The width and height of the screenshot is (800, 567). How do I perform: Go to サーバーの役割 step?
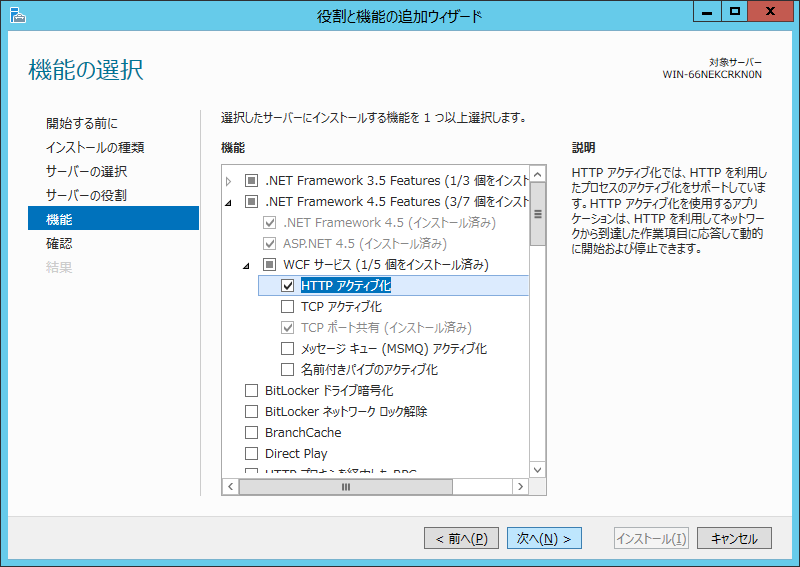point(86,195)
